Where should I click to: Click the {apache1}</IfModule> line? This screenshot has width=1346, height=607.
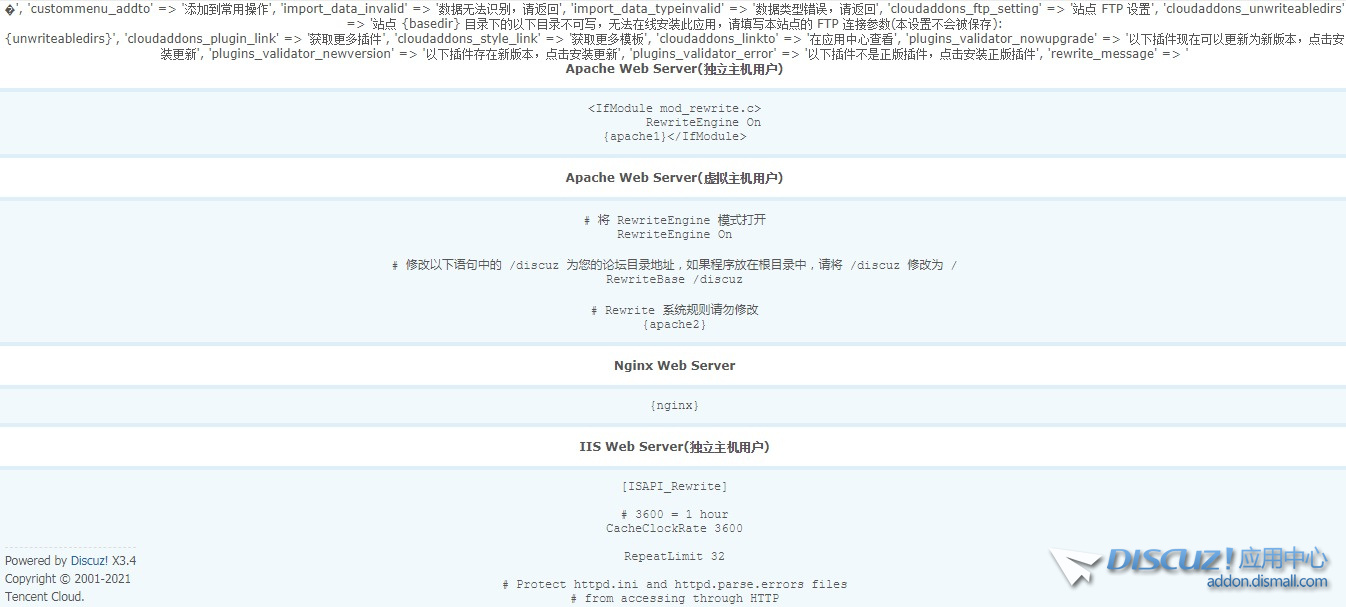(674, 136)
